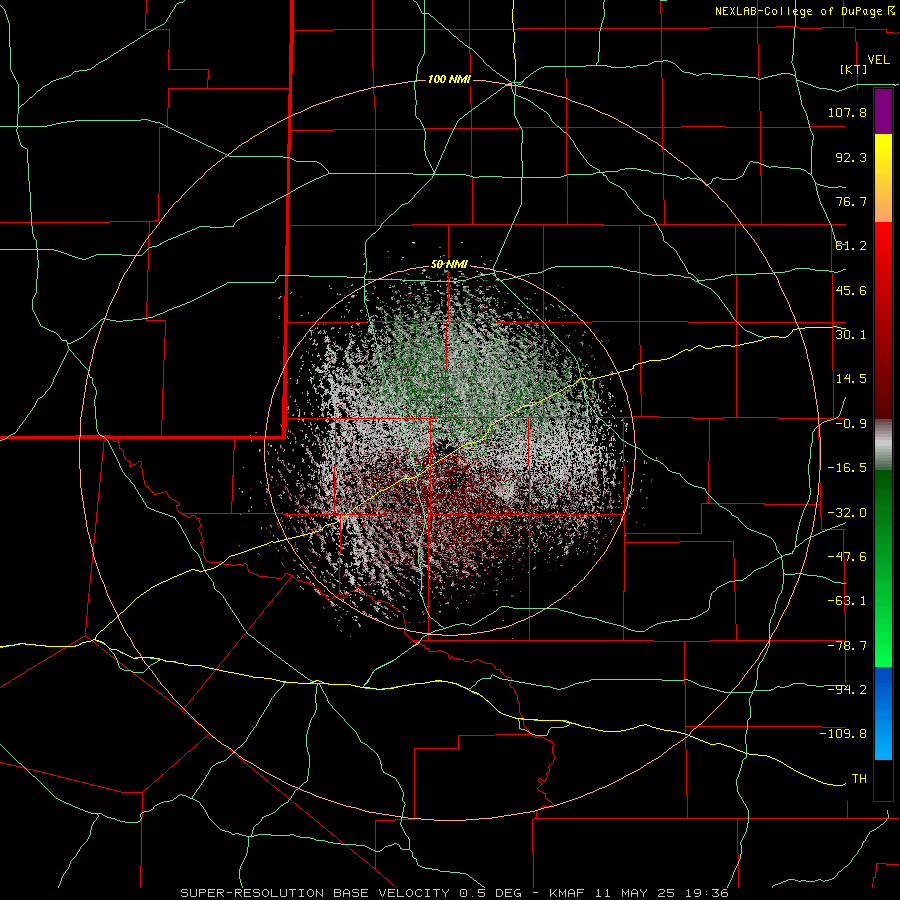Click the [KT] units label

coord(854,69)
